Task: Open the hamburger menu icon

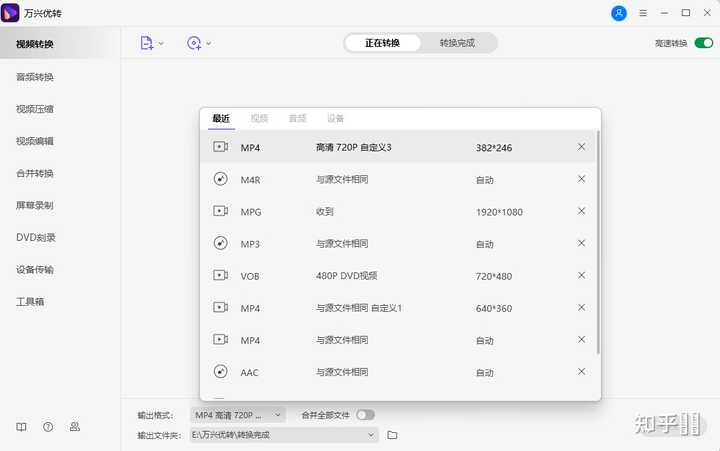Action: (x=643, y=13)
